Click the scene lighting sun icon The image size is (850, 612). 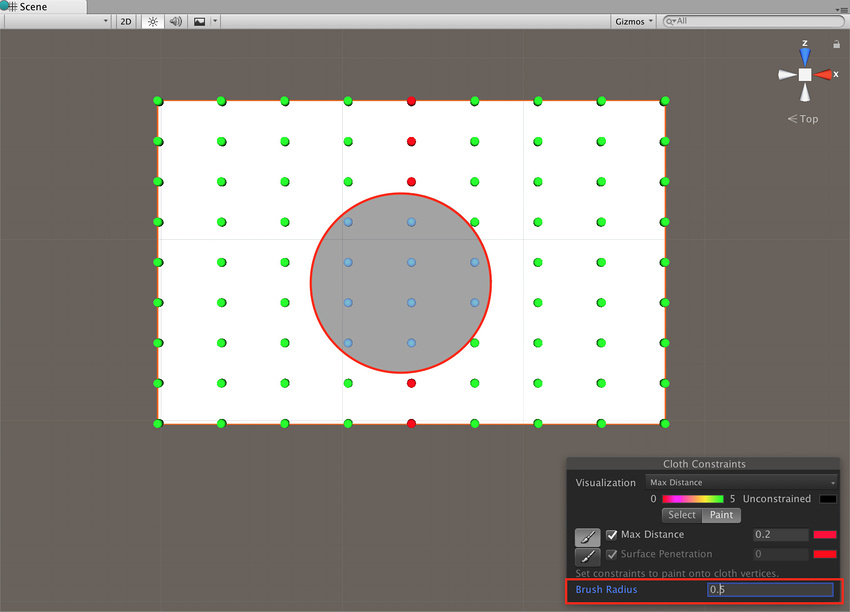pos(150,21)
